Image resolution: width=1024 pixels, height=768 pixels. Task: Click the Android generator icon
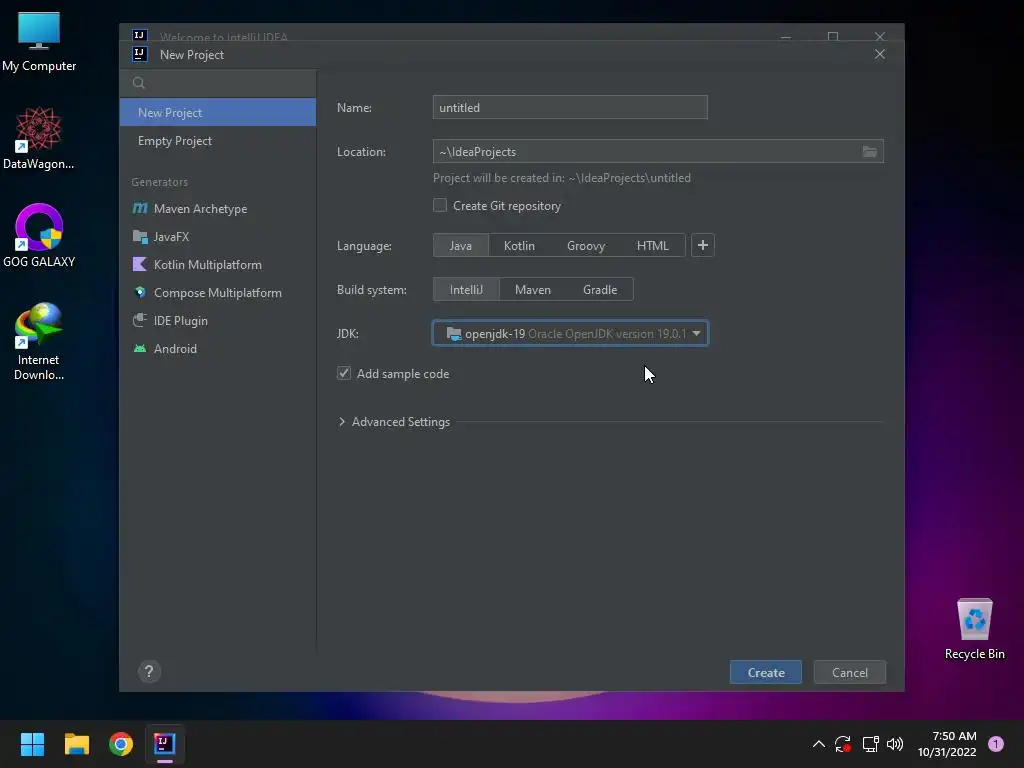pos(140,349)
